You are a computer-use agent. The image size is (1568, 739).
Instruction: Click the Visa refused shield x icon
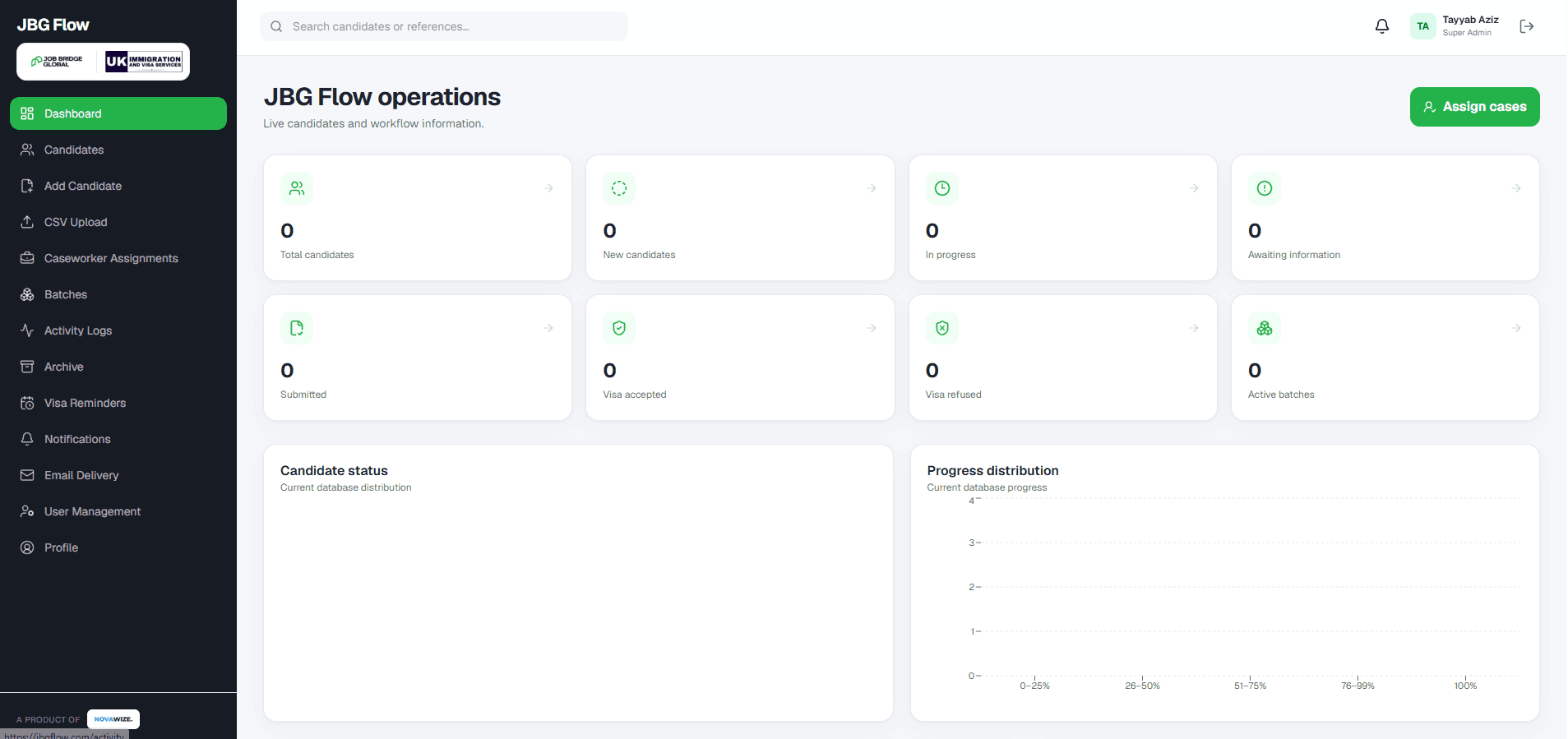click(942, 328)
